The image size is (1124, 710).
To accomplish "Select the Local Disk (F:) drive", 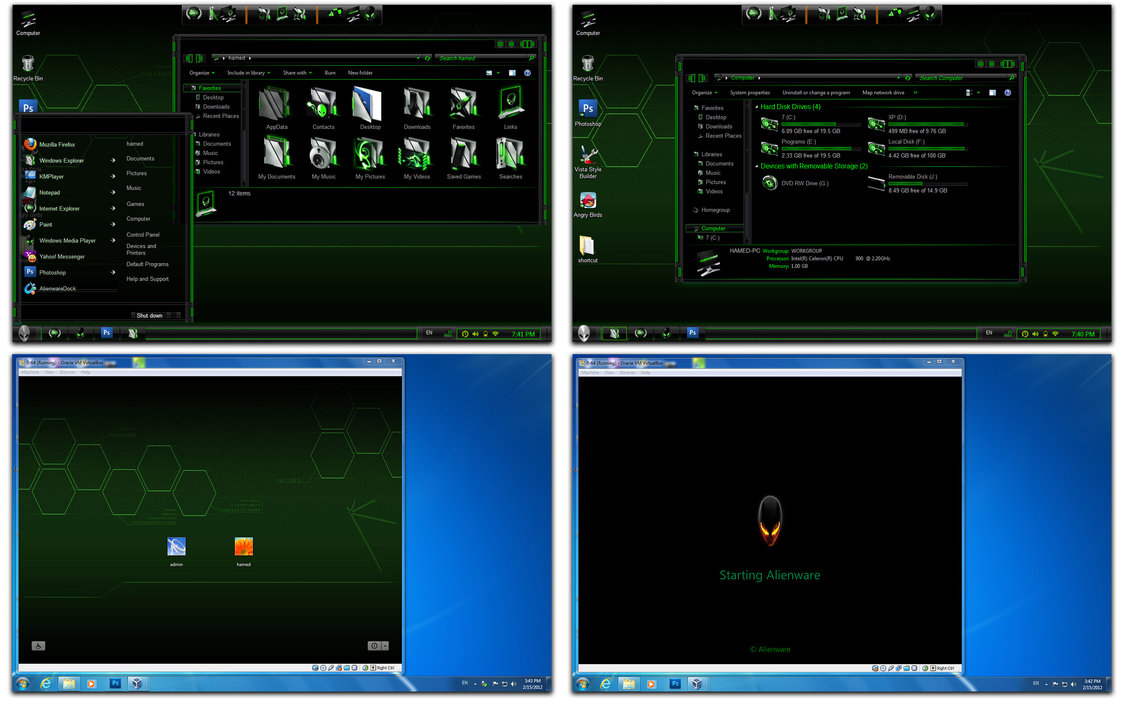I will click(918, 148).
